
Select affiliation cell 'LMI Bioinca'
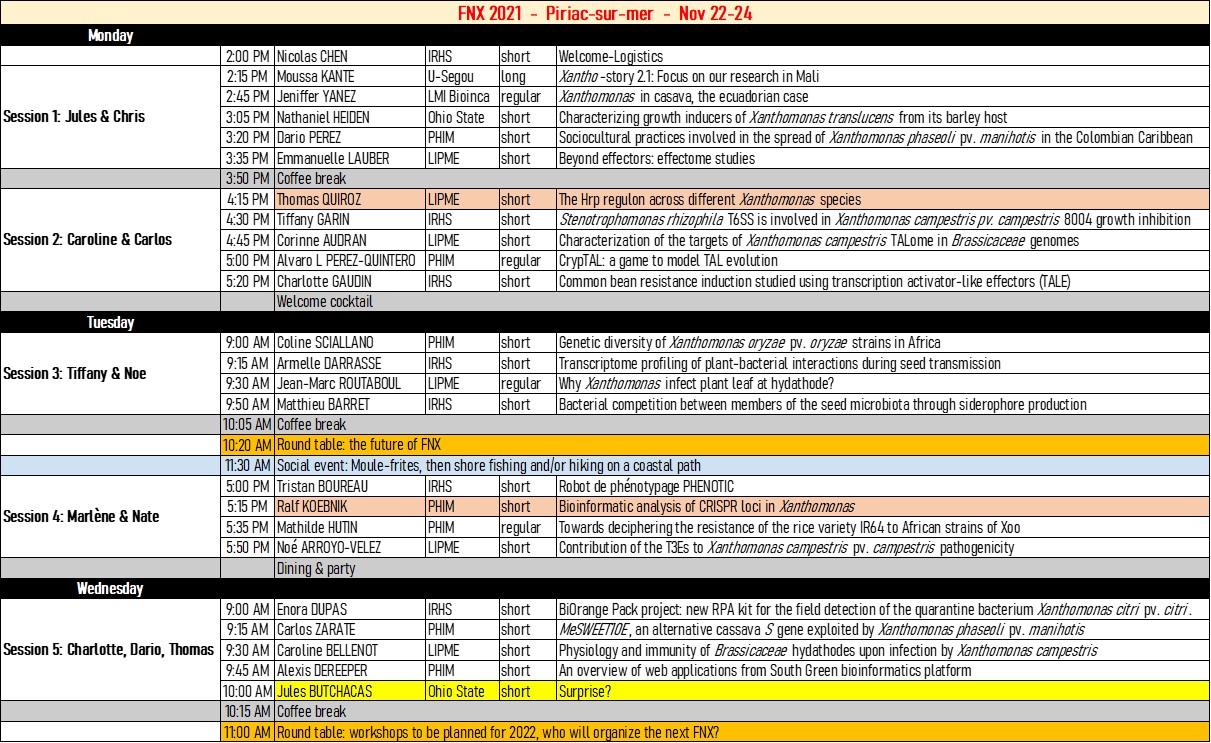click(x=461, y=97)
